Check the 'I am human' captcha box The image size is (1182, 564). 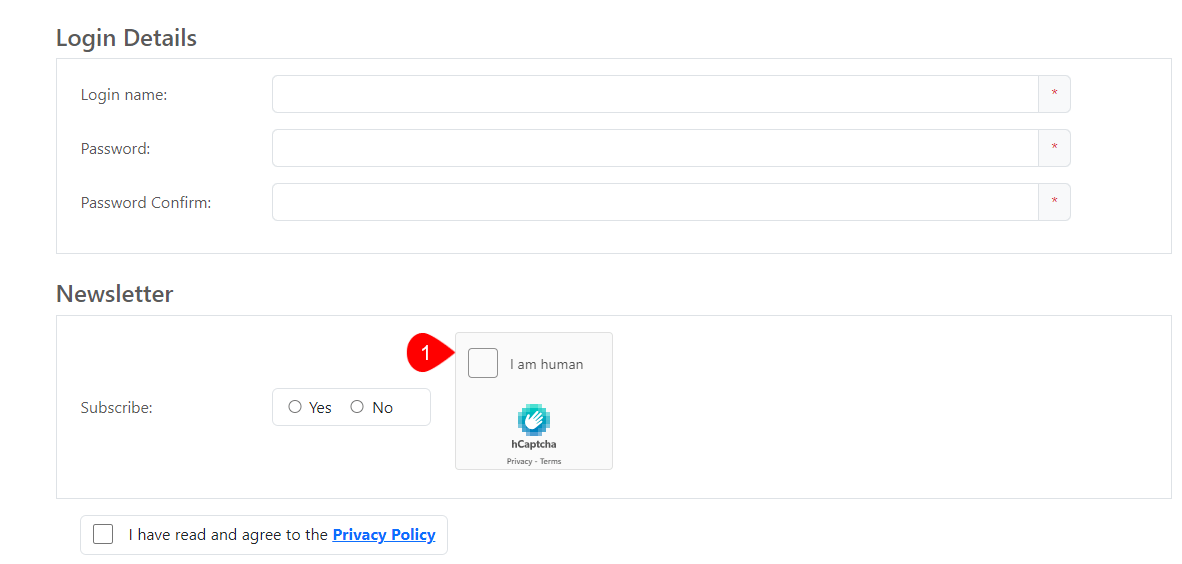click(483, 363)
